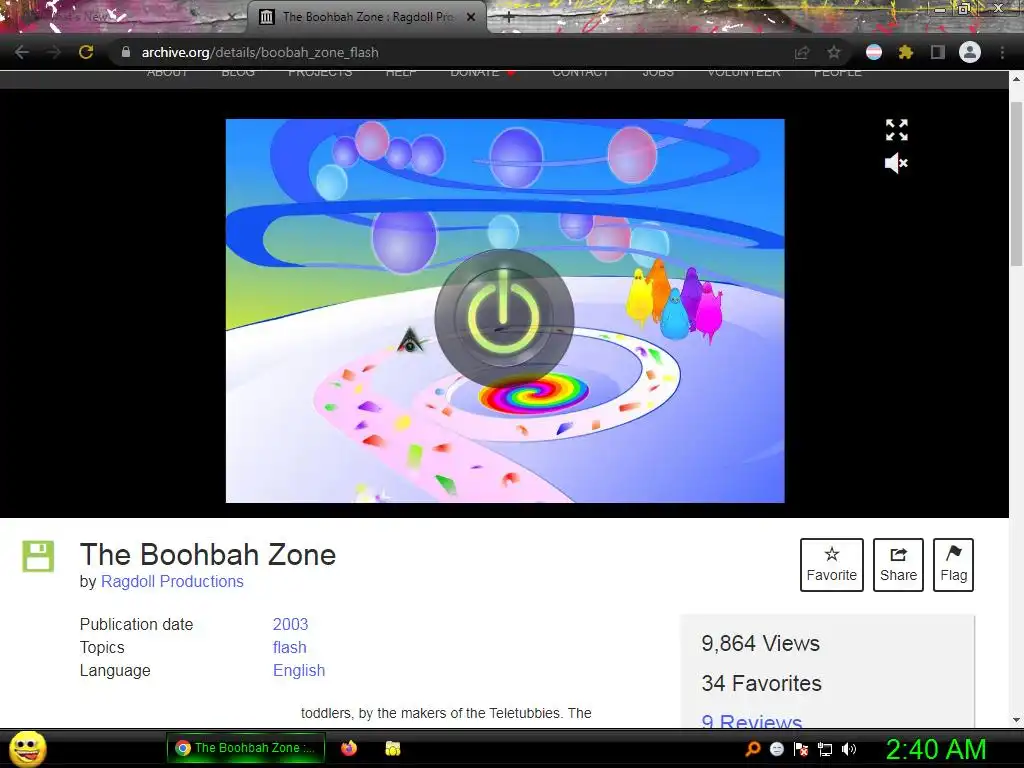1024x768 pixels.
Task: Click the 9,864 Views statistic
Action: coord(760,643)
